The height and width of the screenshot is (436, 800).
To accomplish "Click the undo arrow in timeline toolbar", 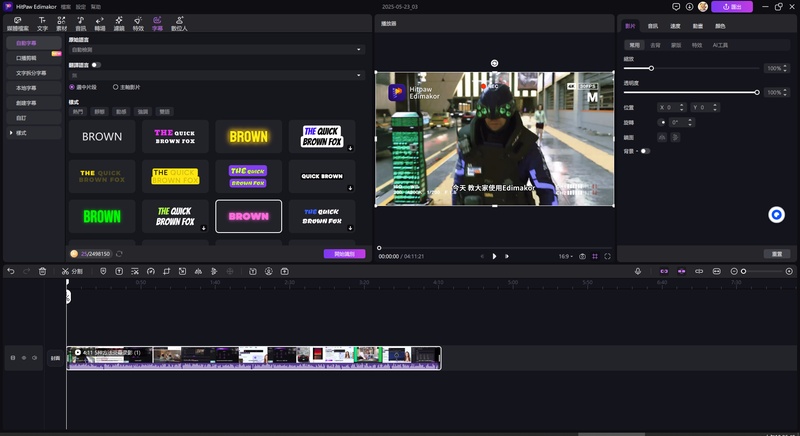I will pos(11,271).
